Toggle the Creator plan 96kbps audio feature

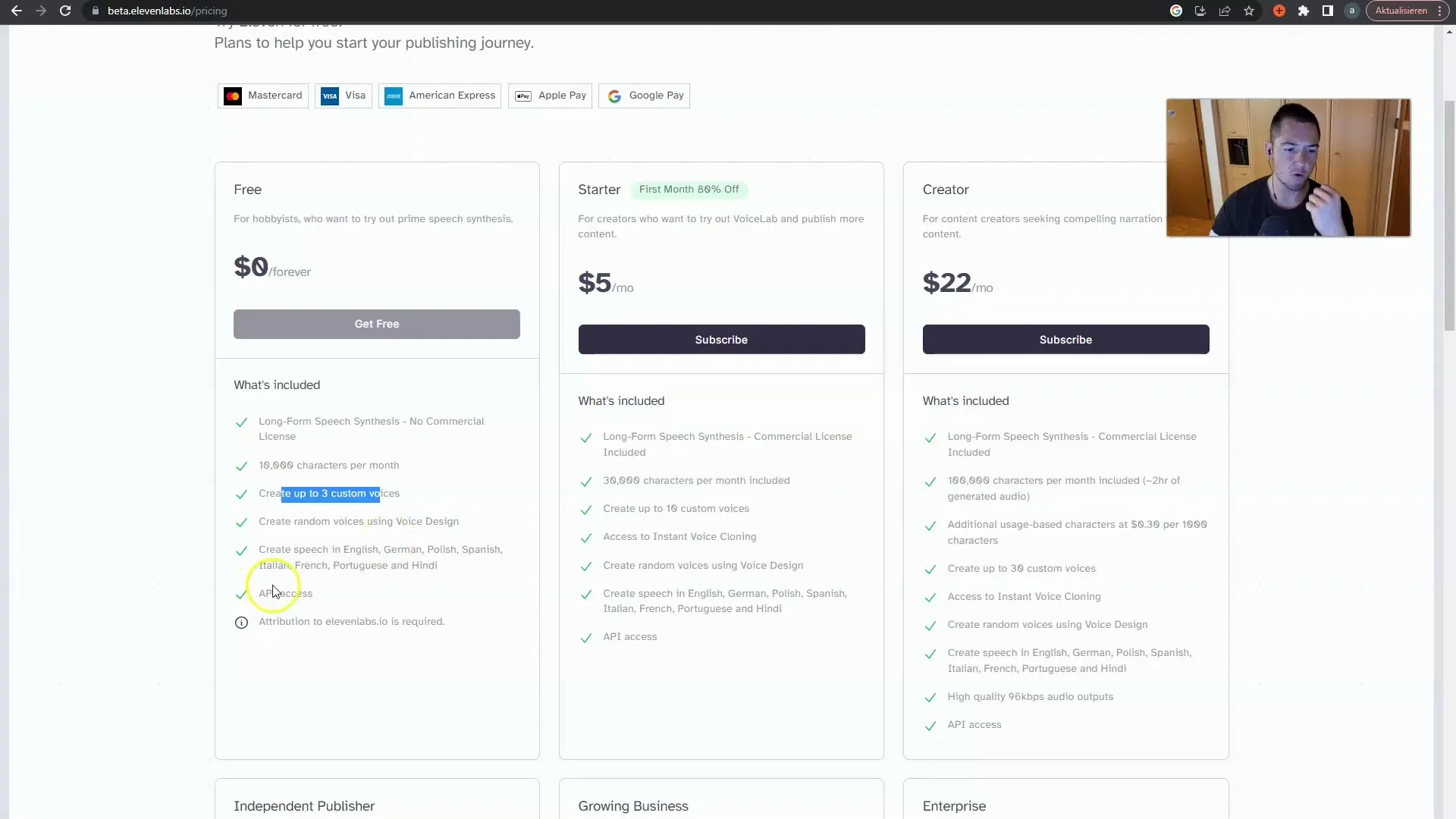(931, 697)
